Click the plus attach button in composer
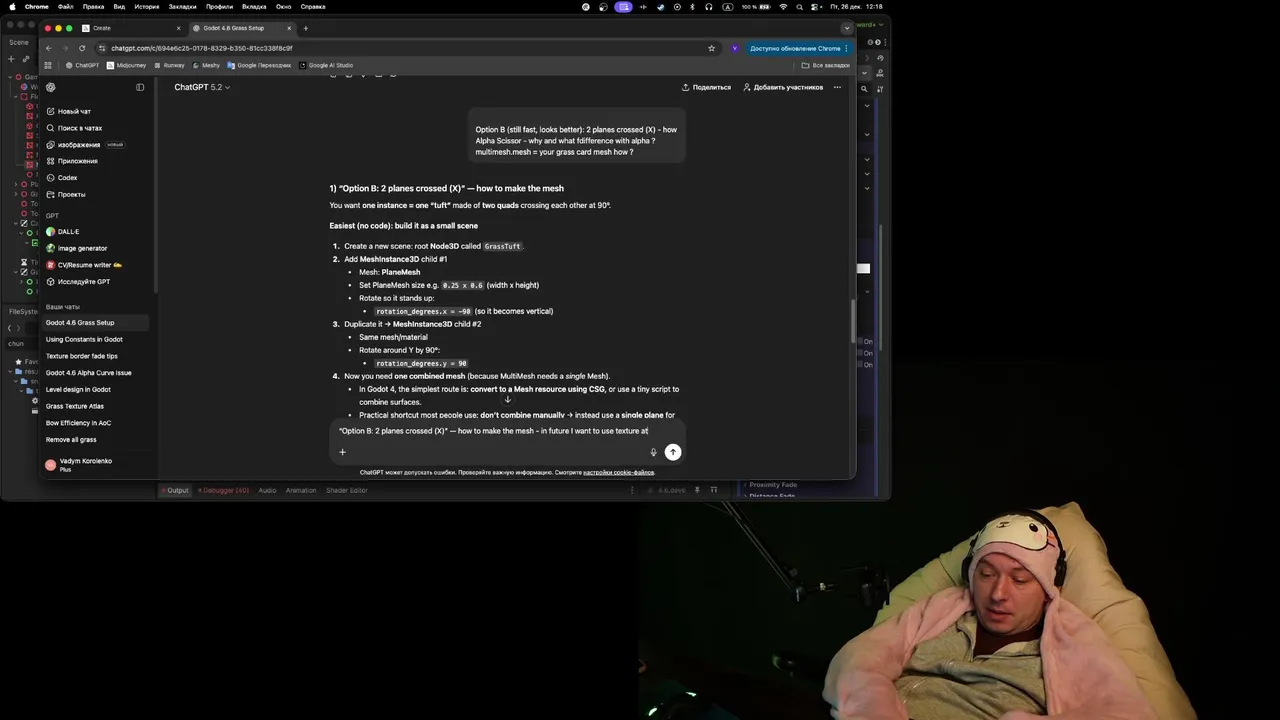This screenshot has height=720, width=1280. click(342, 452)
